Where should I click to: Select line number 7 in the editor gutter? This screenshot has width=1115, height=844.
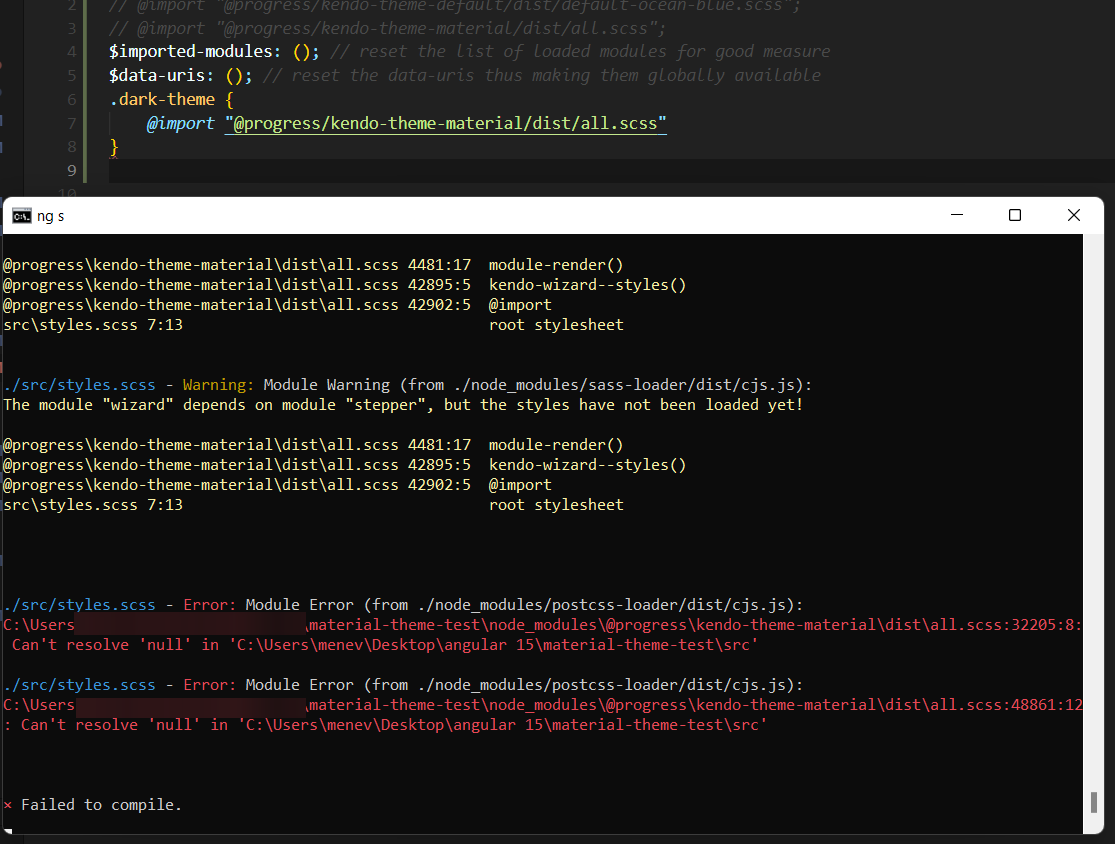pos(71,123)
